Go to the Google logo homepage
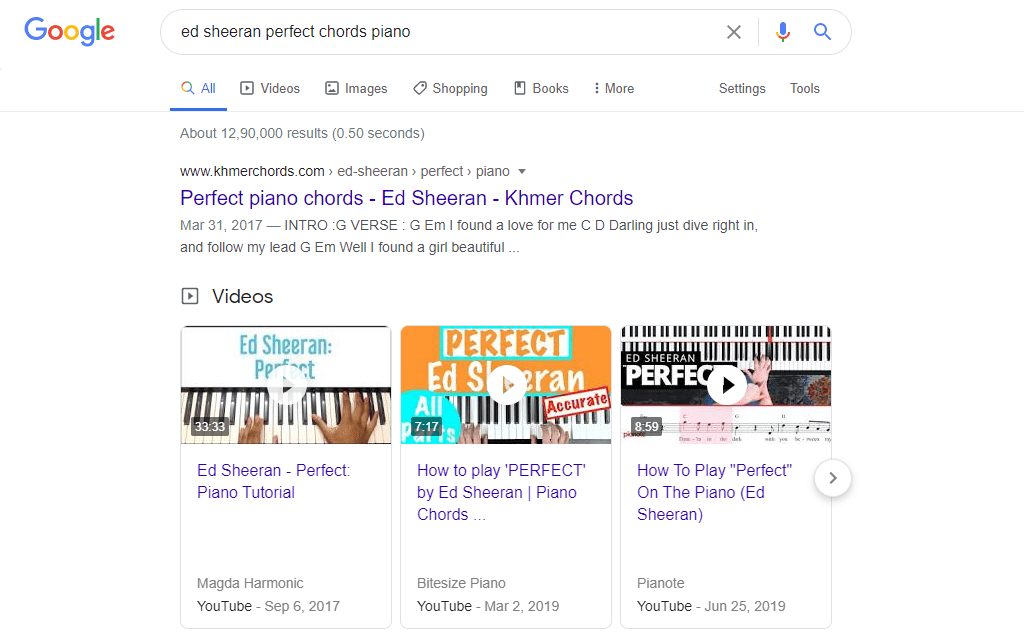Screen dimensions: 1024x636 pos(69,31)
